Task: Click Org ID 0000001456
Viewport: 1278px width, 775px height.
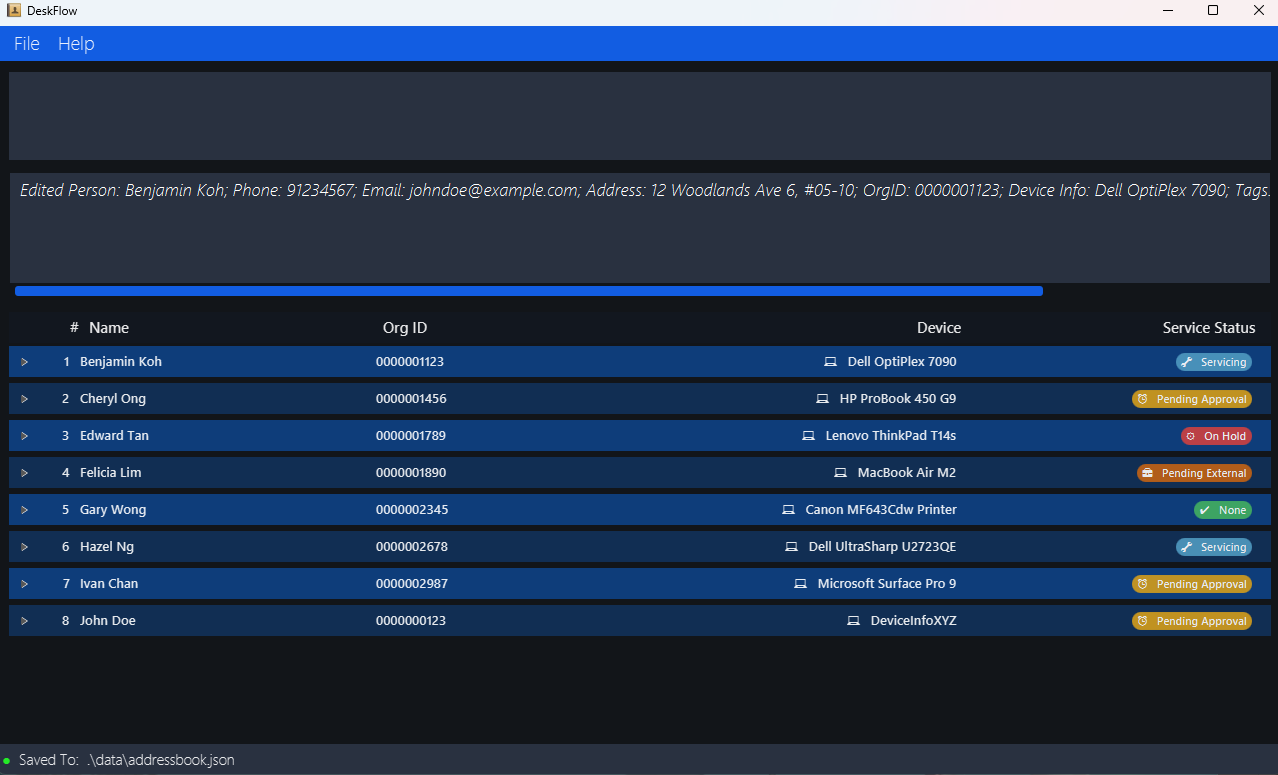Action: pyautogui.click(x=411, y=399)
